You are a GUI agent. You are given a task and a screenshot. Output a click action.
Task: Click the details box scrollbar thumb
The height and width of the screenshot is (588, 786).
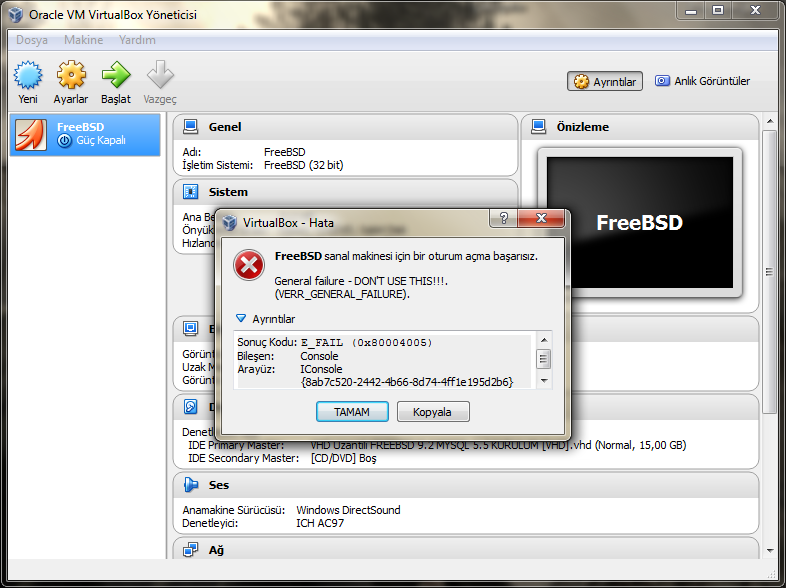pyautogui.click(x=544, y=359)
